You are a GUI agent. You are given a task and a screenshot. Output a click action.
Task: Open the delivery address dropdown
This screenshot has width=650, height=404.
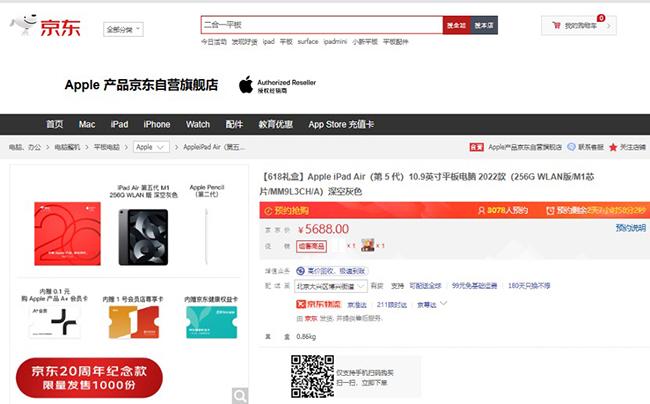(331, 286)
